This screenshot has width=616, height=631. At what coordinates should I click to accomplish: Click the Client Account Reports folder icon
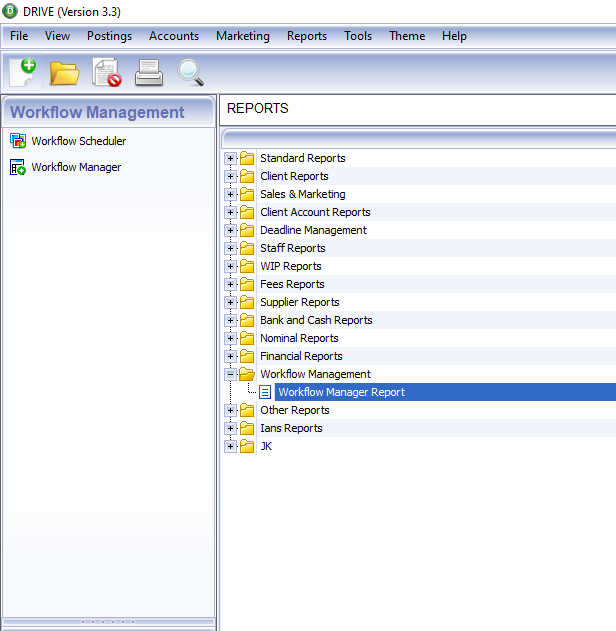(x=247, y=212)
